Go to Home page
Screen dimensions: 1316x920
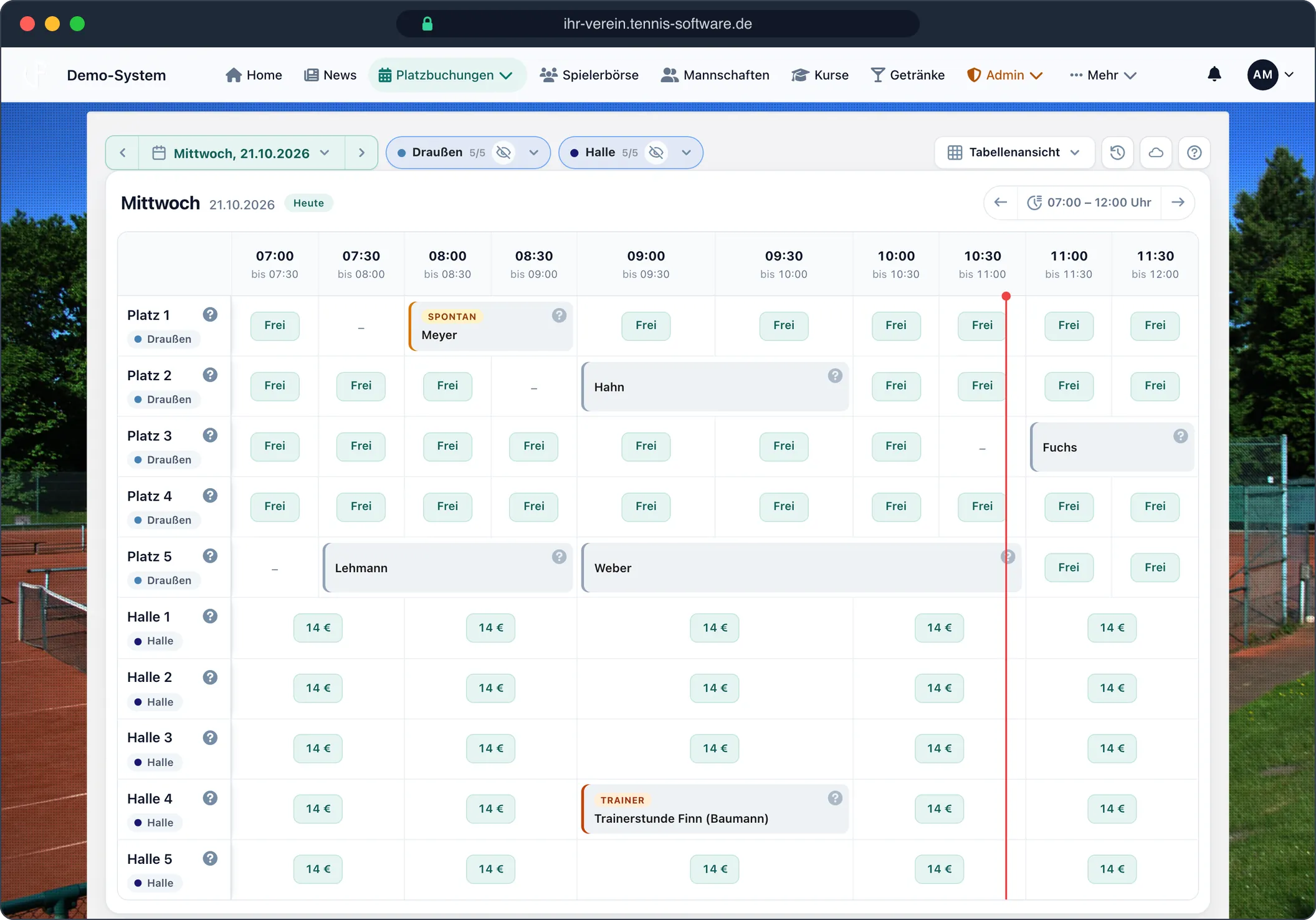[254, 75]
